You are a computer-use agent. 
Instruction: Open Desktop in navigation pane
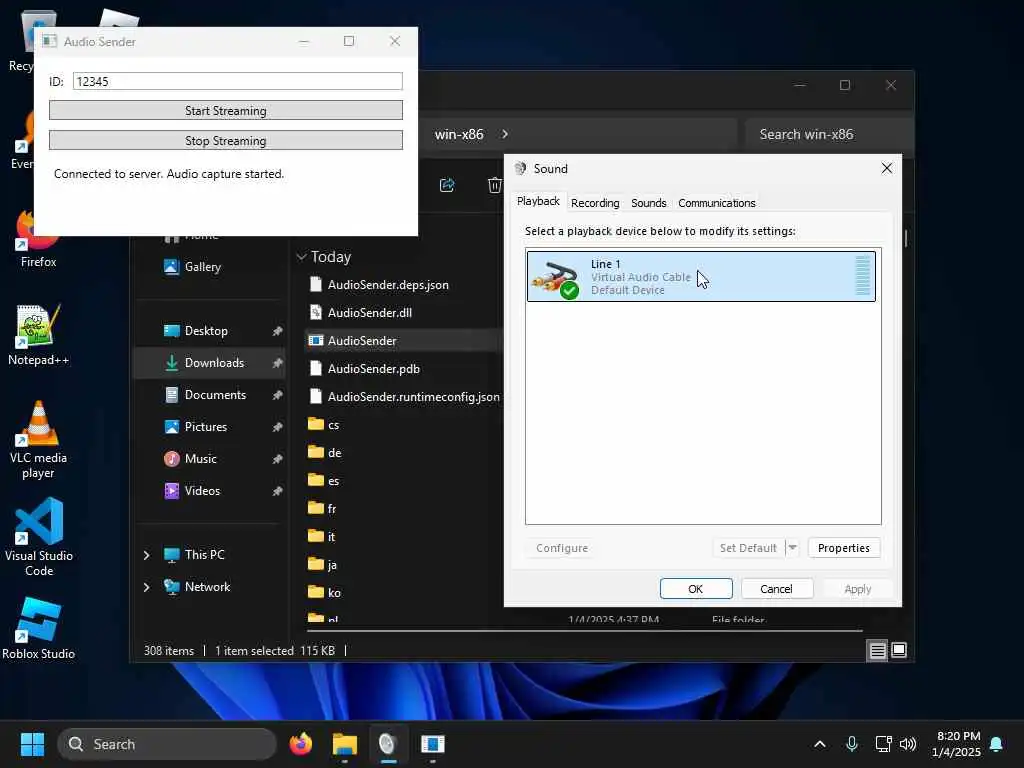(206, 331)
